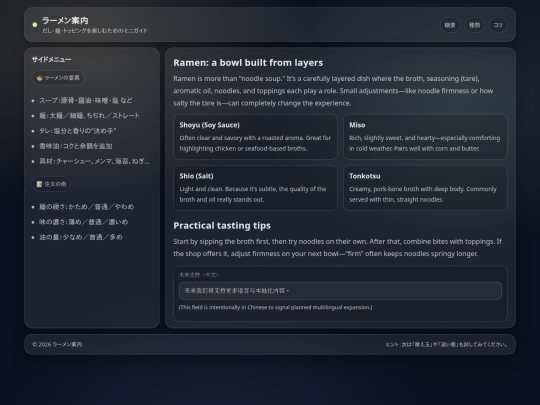The image size is (540, 405).
Task: Click the "Practical tasting tips" heading
Action: tap(222, 226)
